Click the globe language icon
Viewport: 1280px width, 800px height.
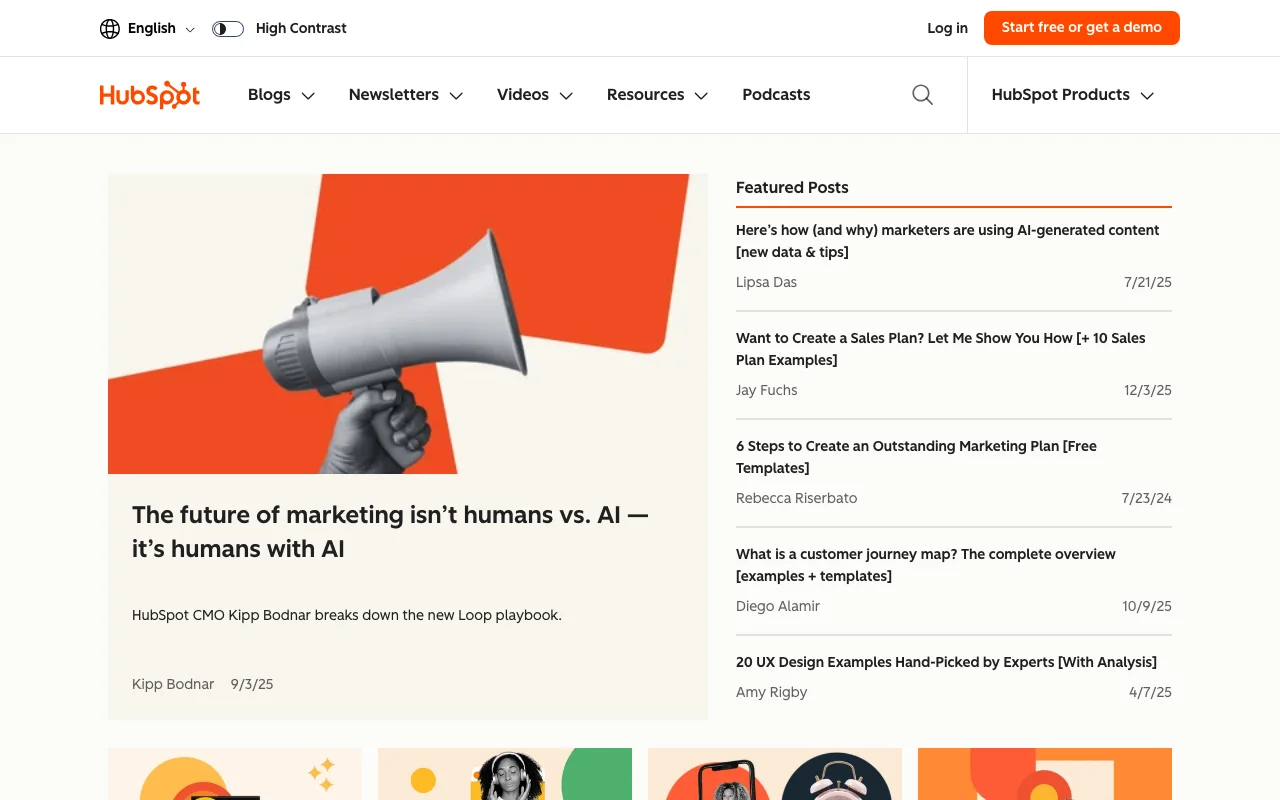pos(109,28)
